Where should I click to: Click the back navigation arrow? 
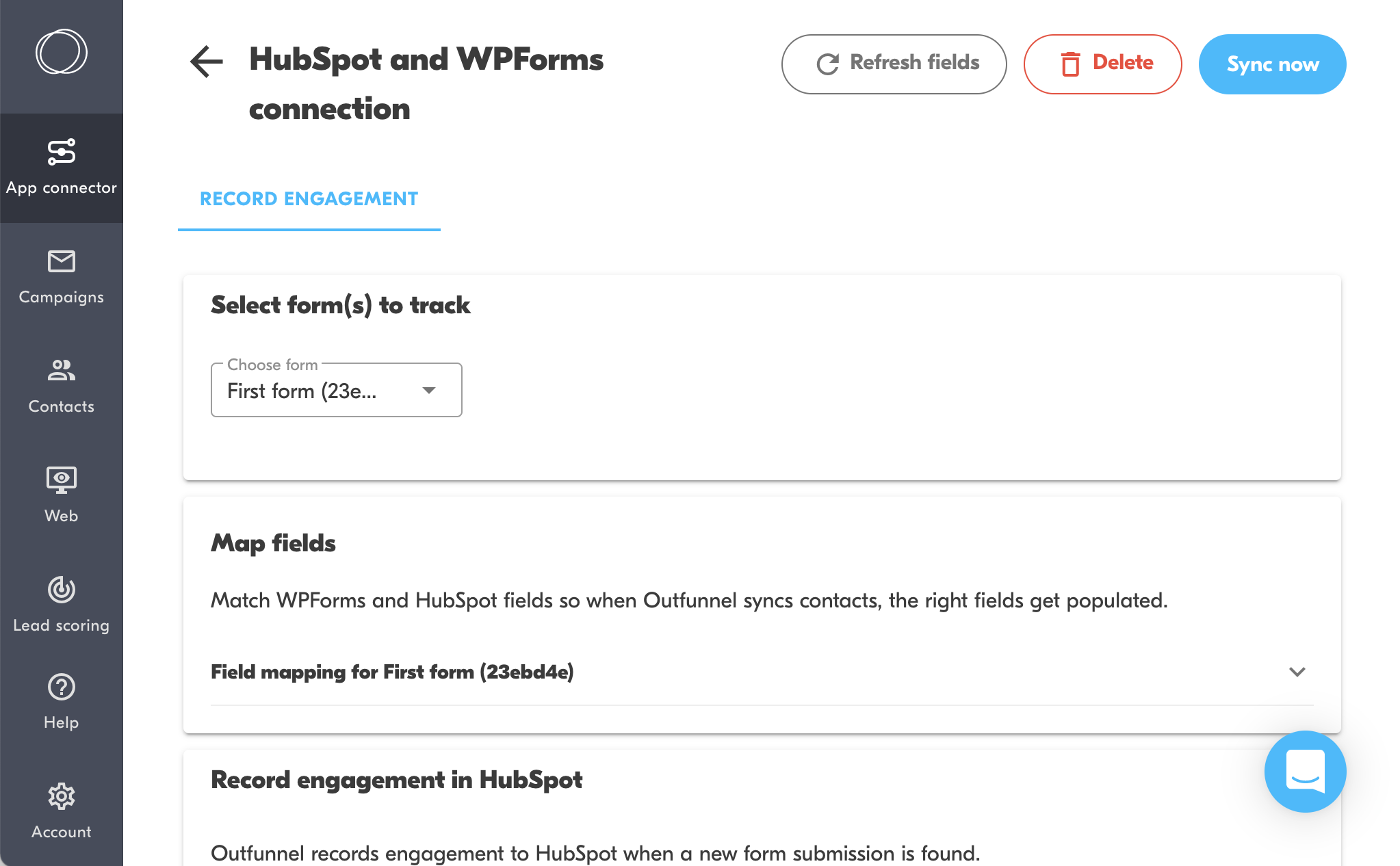pyautogui.click(x=207, y=61)
